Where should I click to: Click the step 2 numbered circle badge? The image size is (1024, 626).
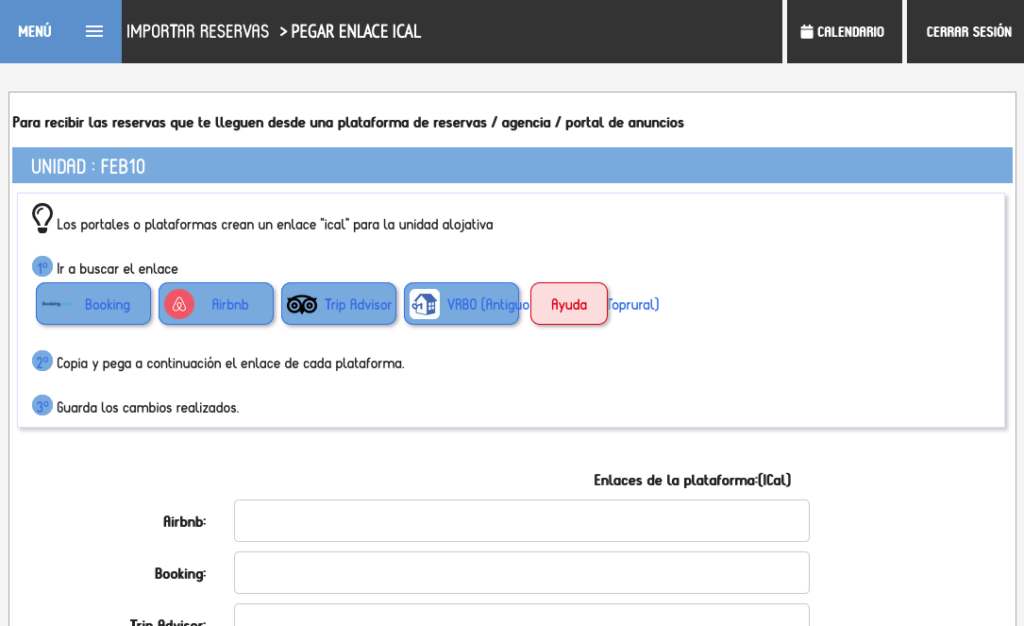click(x=41, y=361)
